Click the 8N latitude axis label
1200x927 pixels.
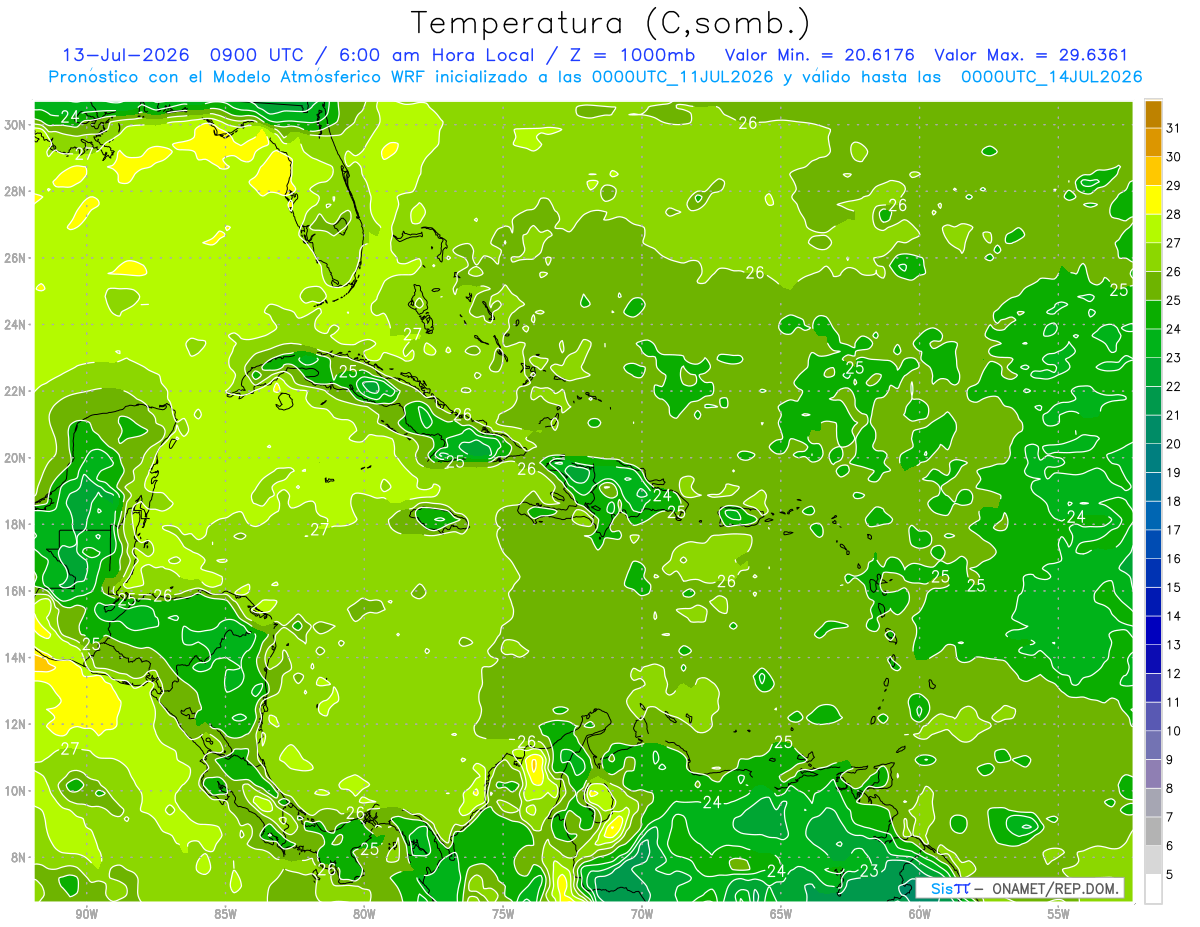point(18,857)
